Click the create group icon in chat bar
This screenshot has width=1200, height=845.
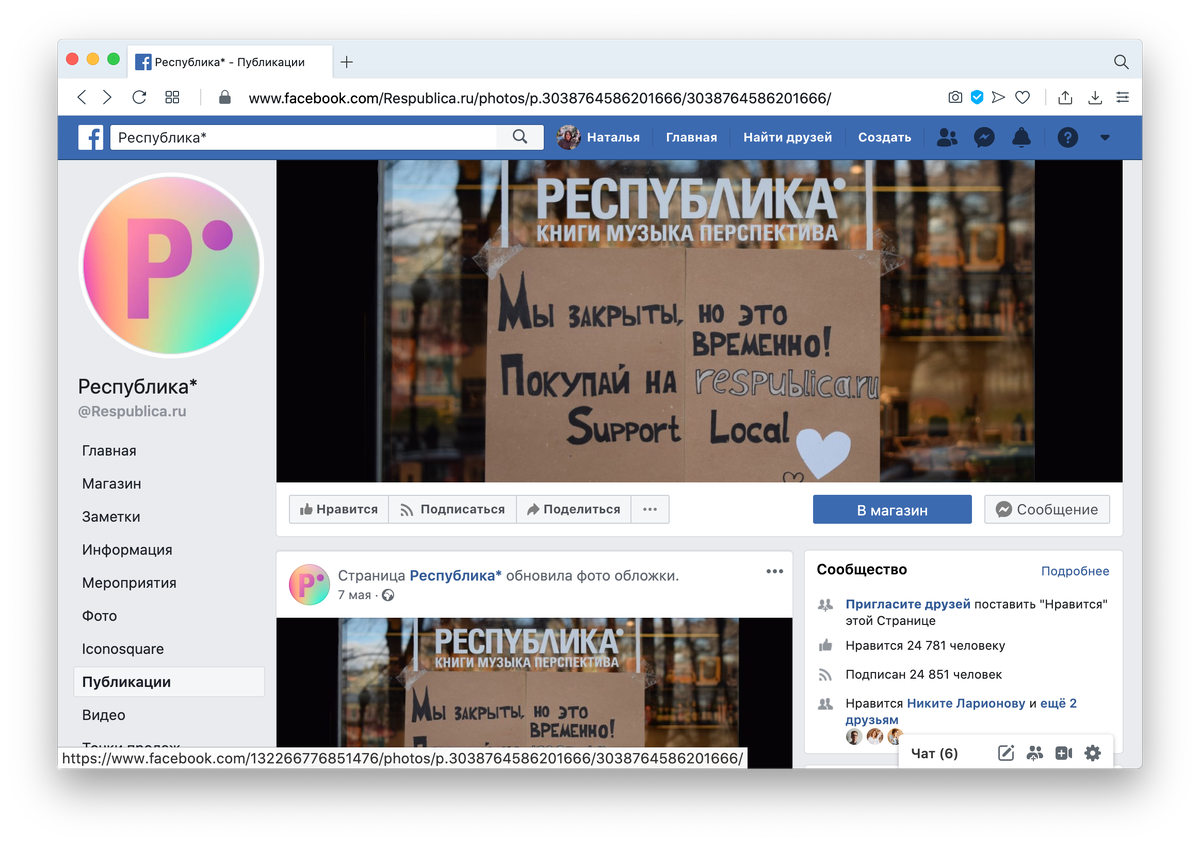[x=1035, y=753]
